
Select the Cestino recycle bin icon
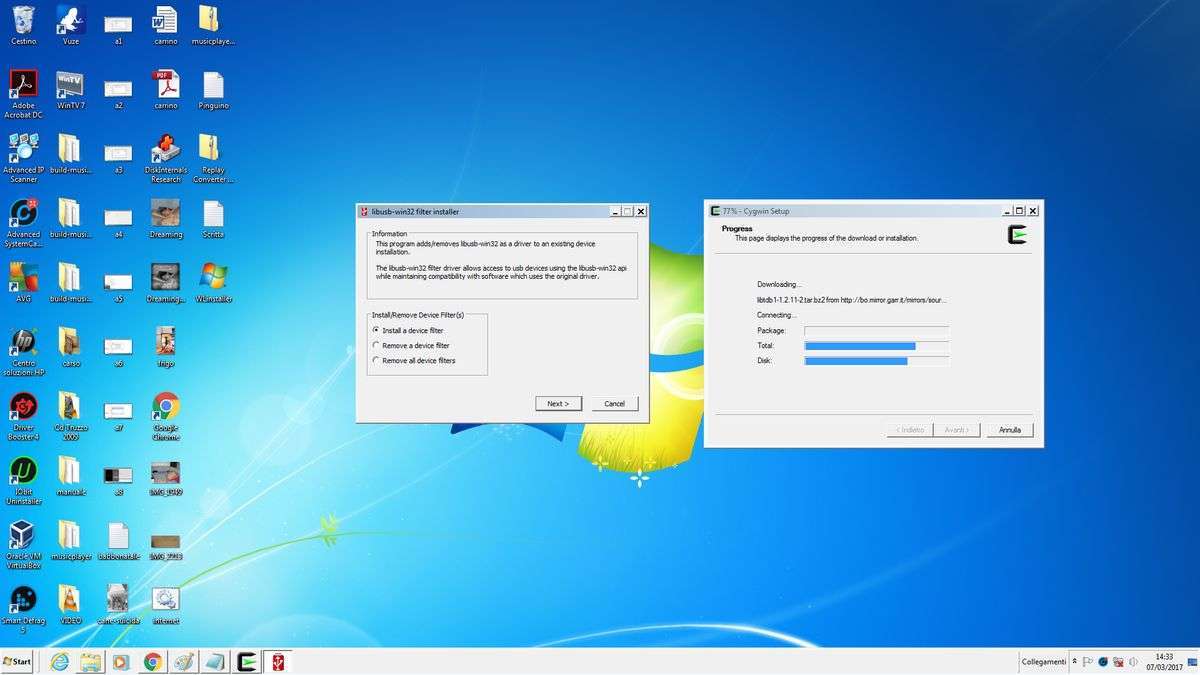[23, 24]
